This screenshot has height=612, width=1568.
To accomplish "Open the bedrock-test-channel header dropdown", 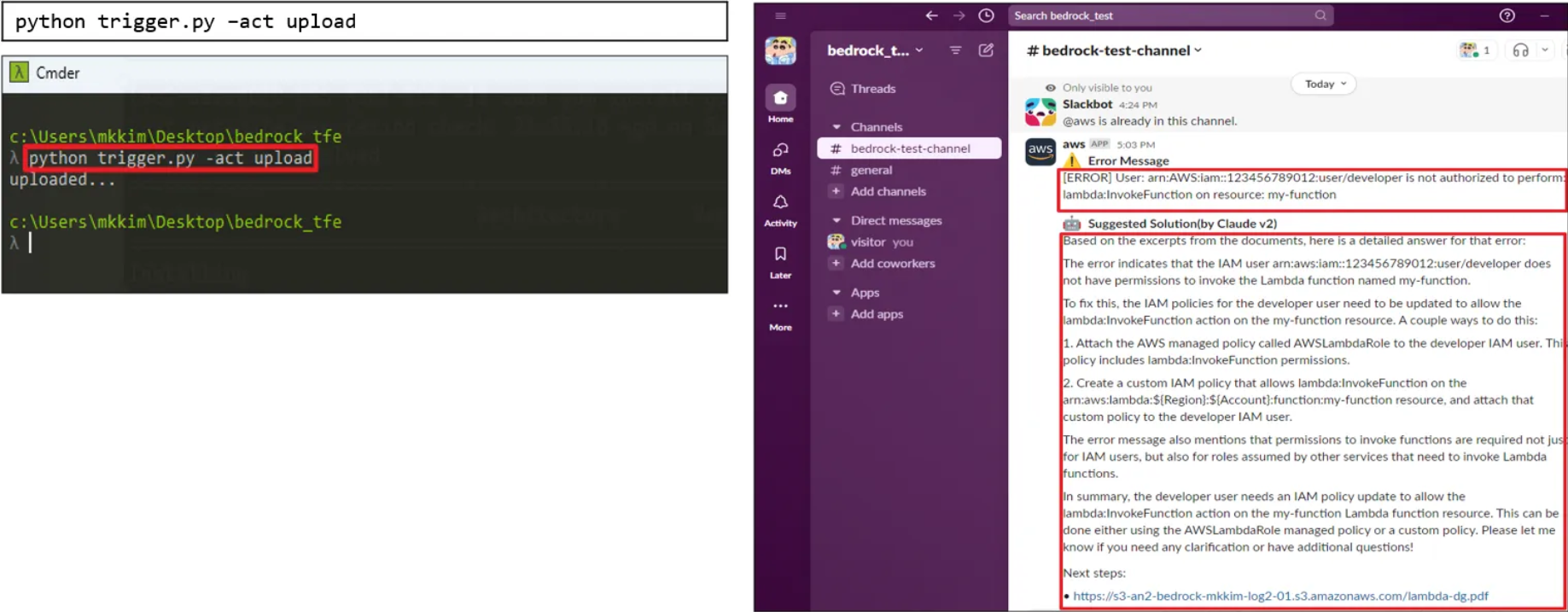I will [1114, 50].
